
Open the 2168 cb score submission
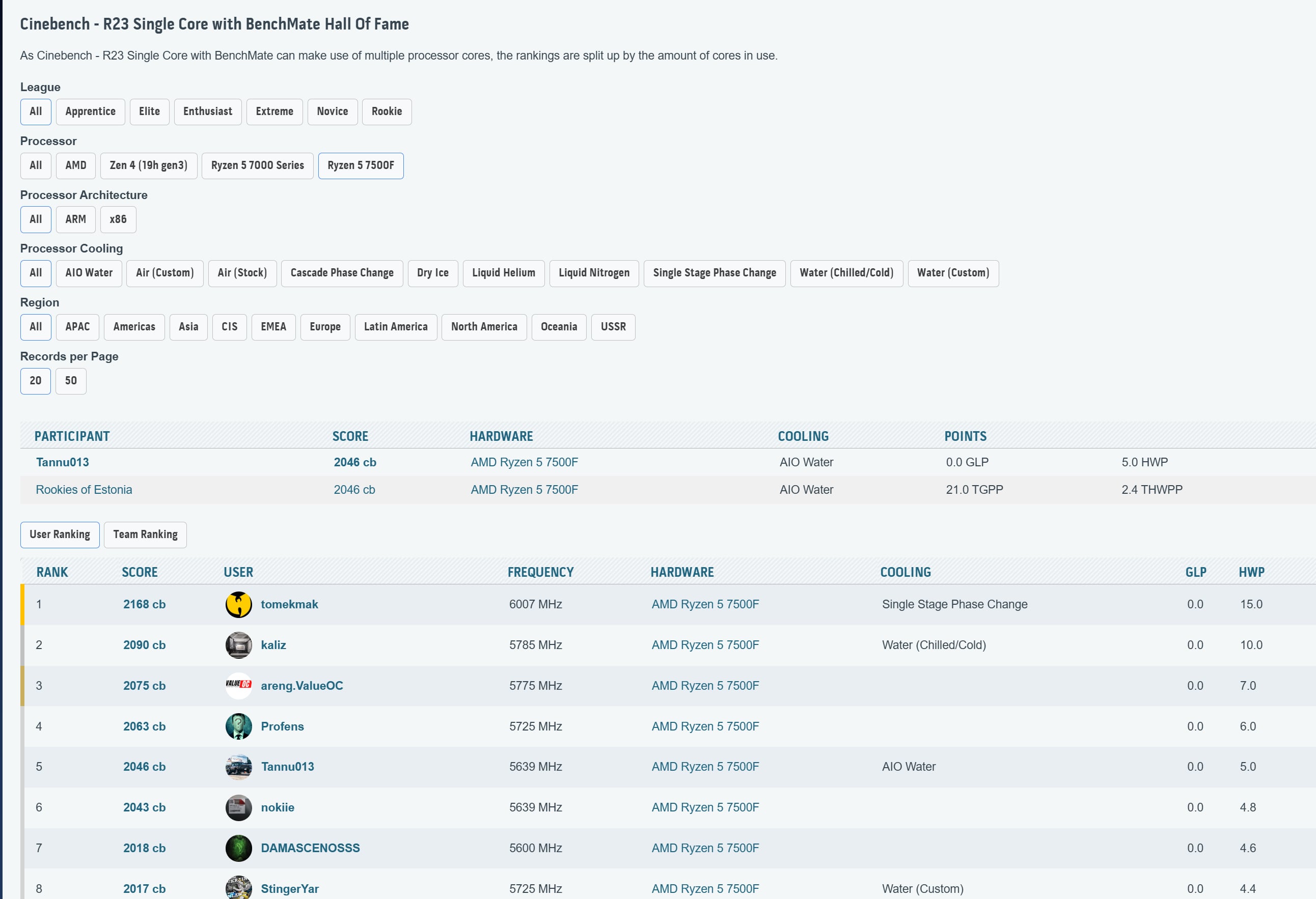(145, 604)
